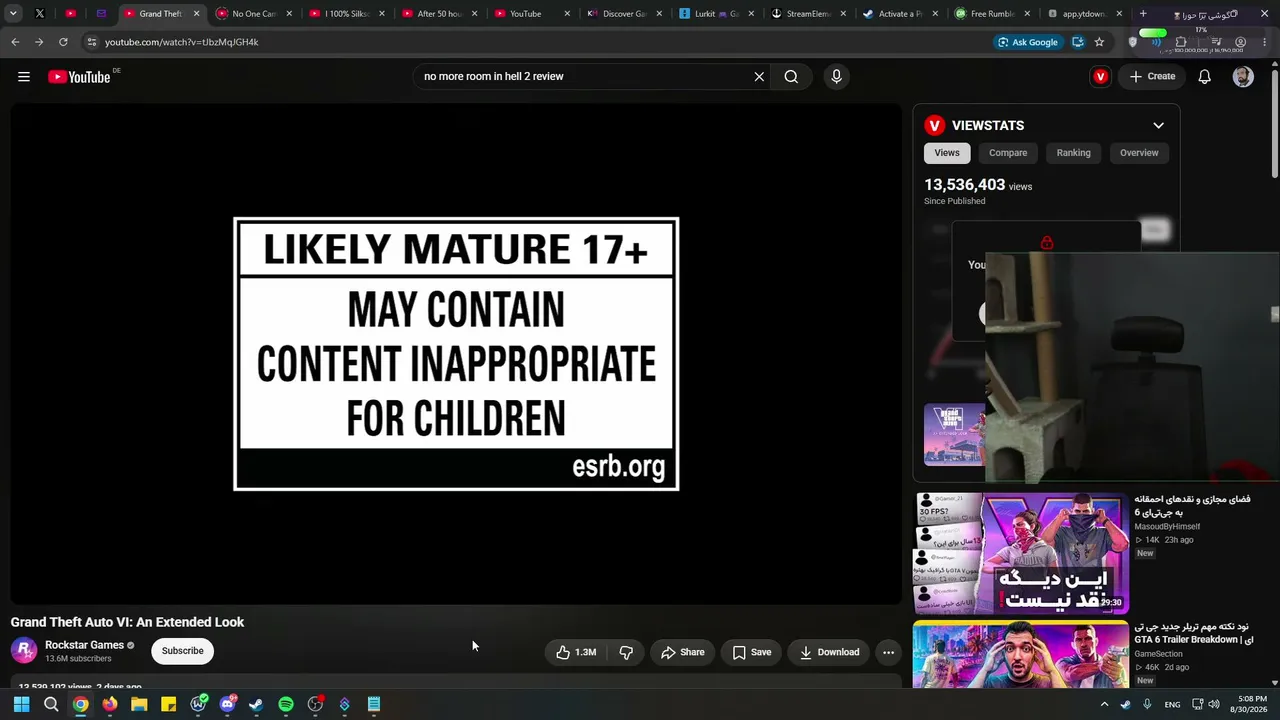Open a new browser tab

1143,14
